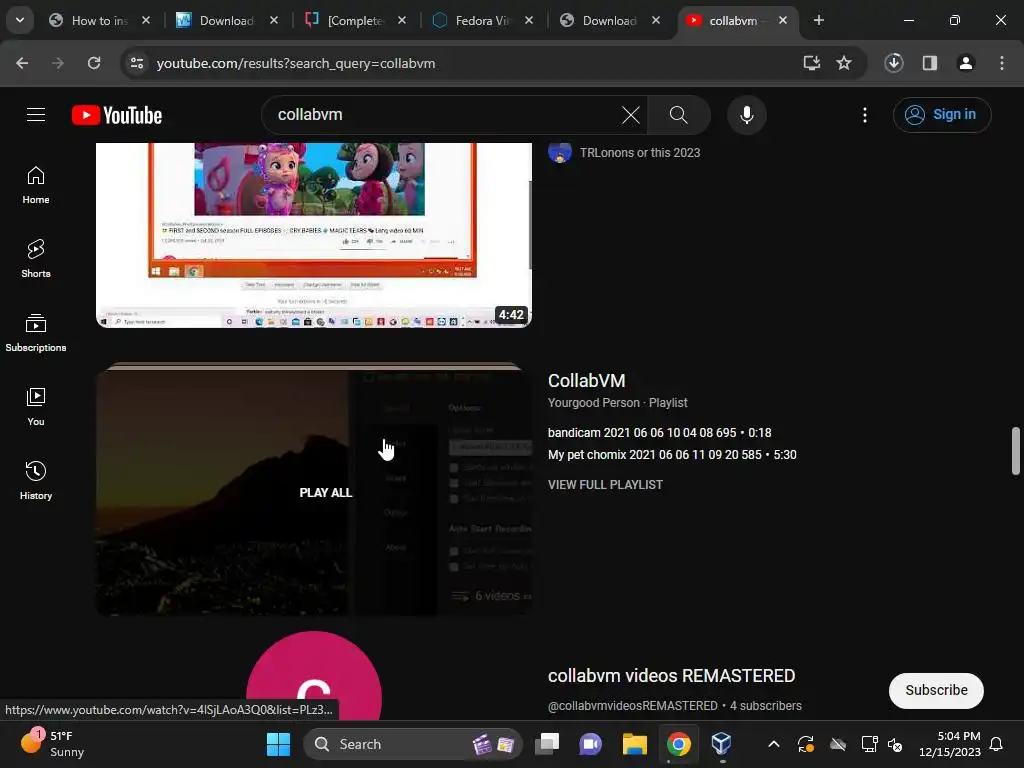Click the page vertical scrollbar

[x=1016, y=451]
